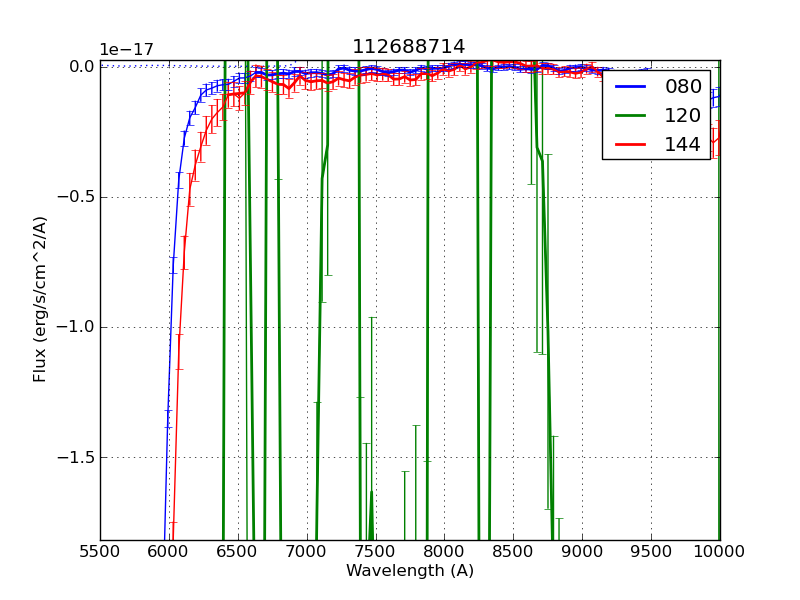The width and height of the screenshot is (800, 600).
Task: Select the 080 legend label
Action: (683, 87)
